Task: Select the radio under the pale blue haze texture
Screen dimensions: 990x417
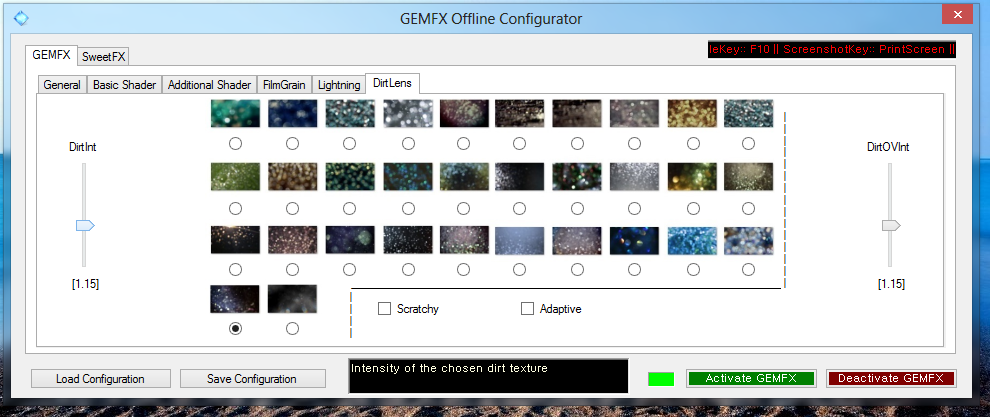Action: 520,270
